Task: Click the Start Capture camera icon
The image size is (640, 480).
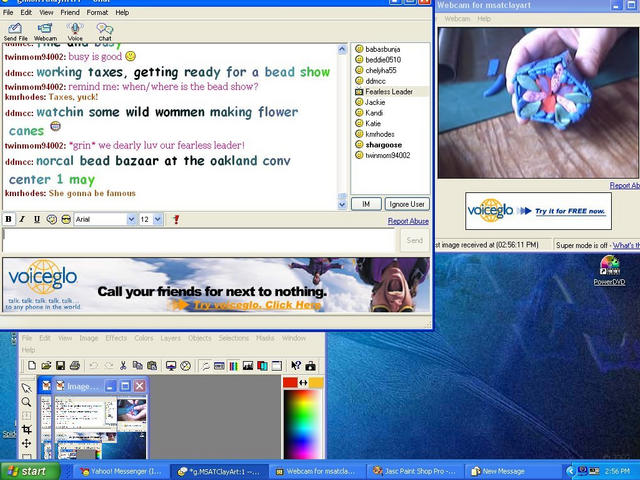Action: point(311,366)
